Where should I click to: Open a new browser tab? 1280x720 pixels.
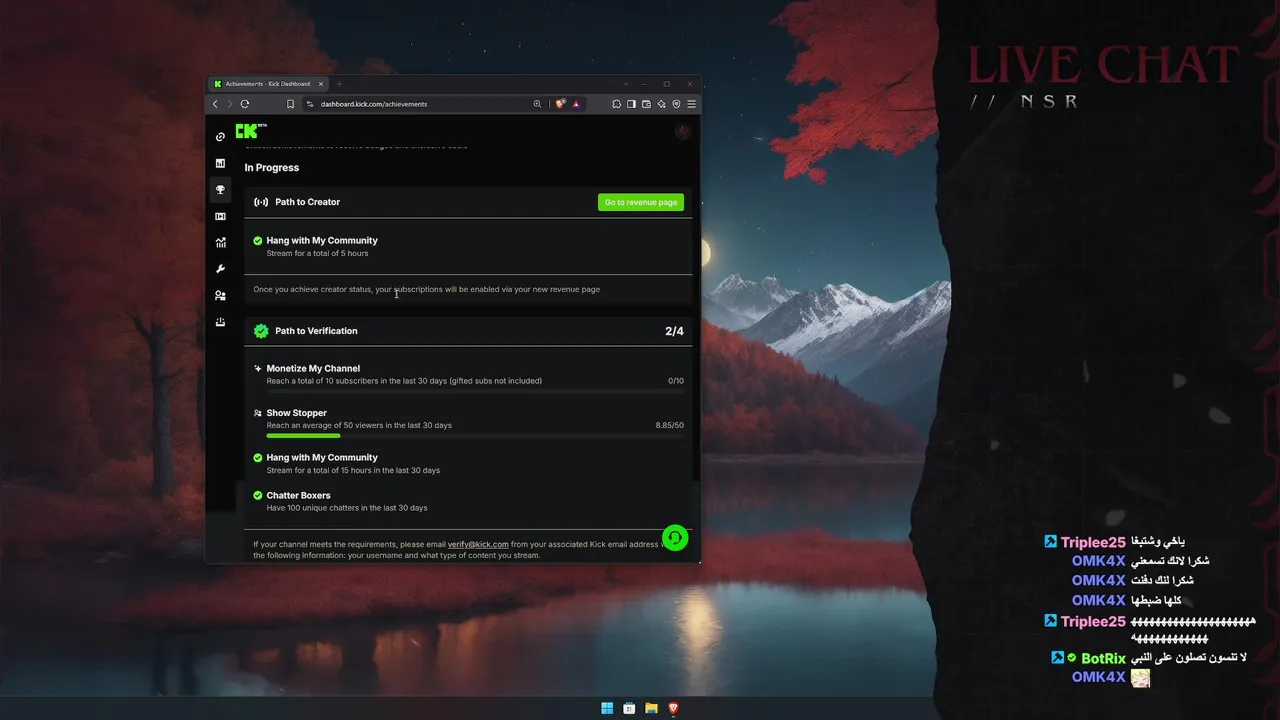coord(339,84)
